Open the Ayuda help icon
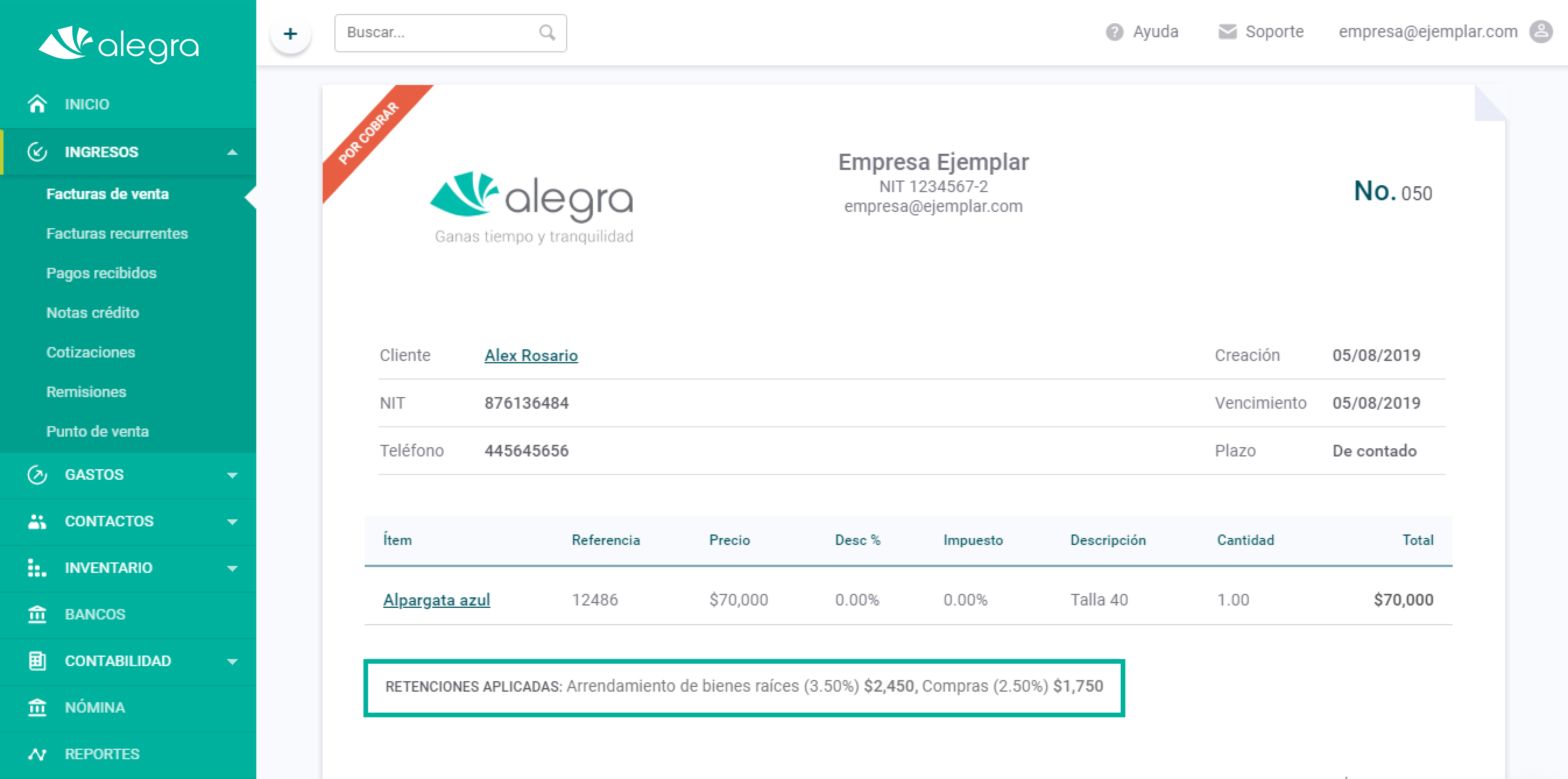This screenshot has height=779, width=1568. point(1114,32)
